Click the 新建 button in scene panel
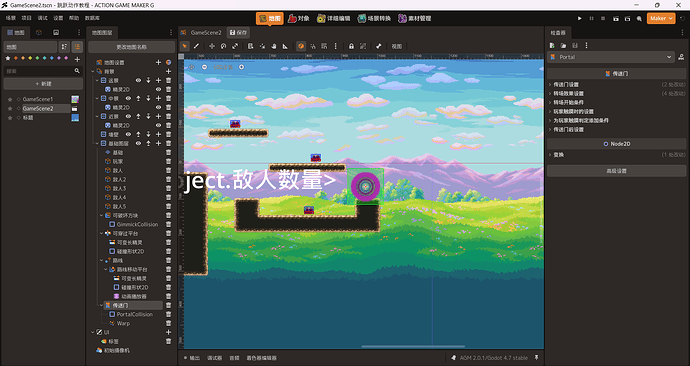The image size is (690, 366). pyautogui.click(x=43, y=84)
